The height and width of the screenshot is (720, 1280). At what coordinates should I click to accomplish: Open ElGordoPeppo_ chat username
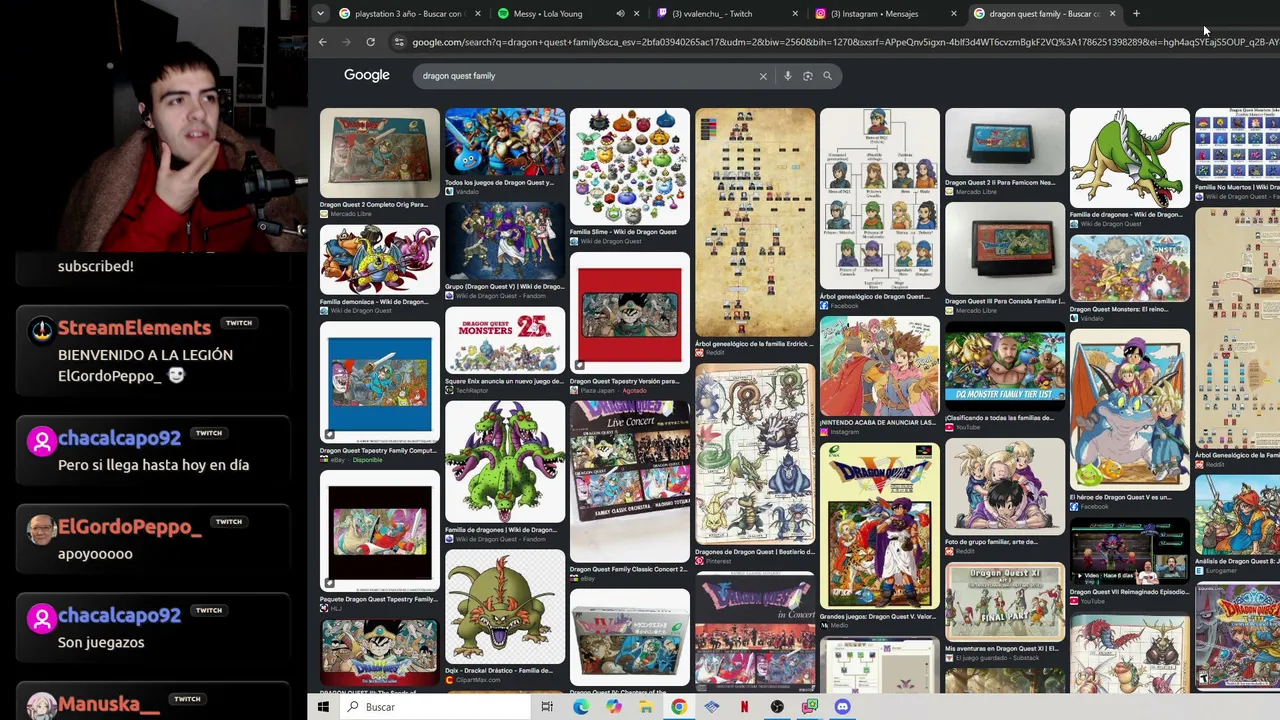tap(130, 527)
